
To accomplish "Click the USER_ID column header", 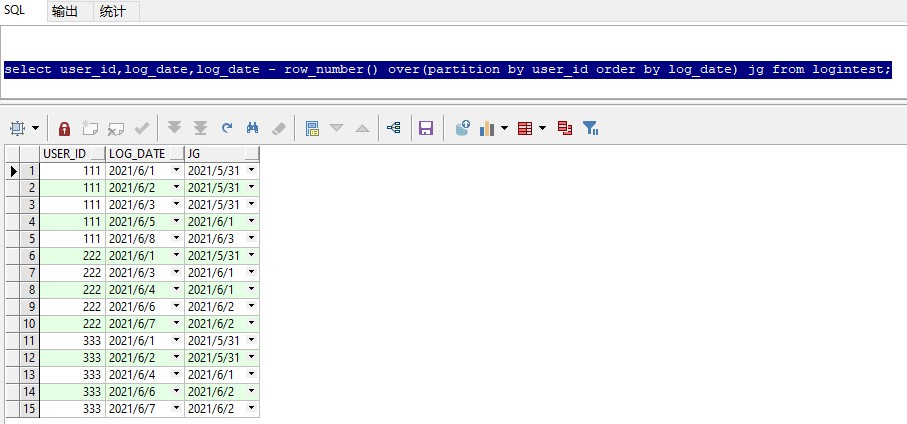I will point(66,154).
